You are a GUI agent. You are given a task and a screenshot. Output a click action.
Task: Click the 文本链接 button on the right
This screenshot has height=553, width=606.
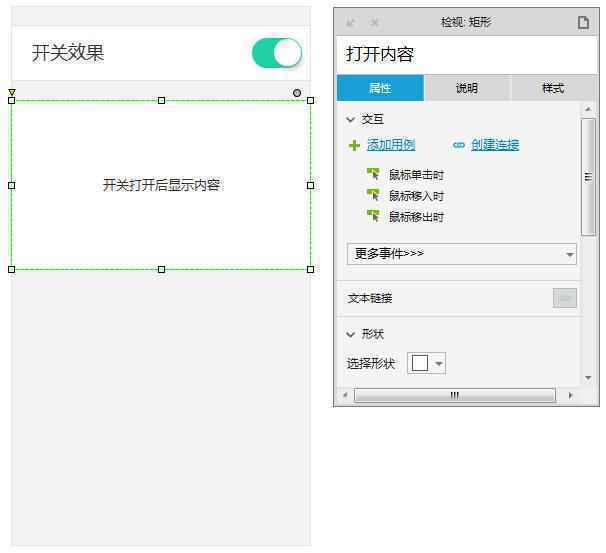pyautogui.click(x=565, y=298)
